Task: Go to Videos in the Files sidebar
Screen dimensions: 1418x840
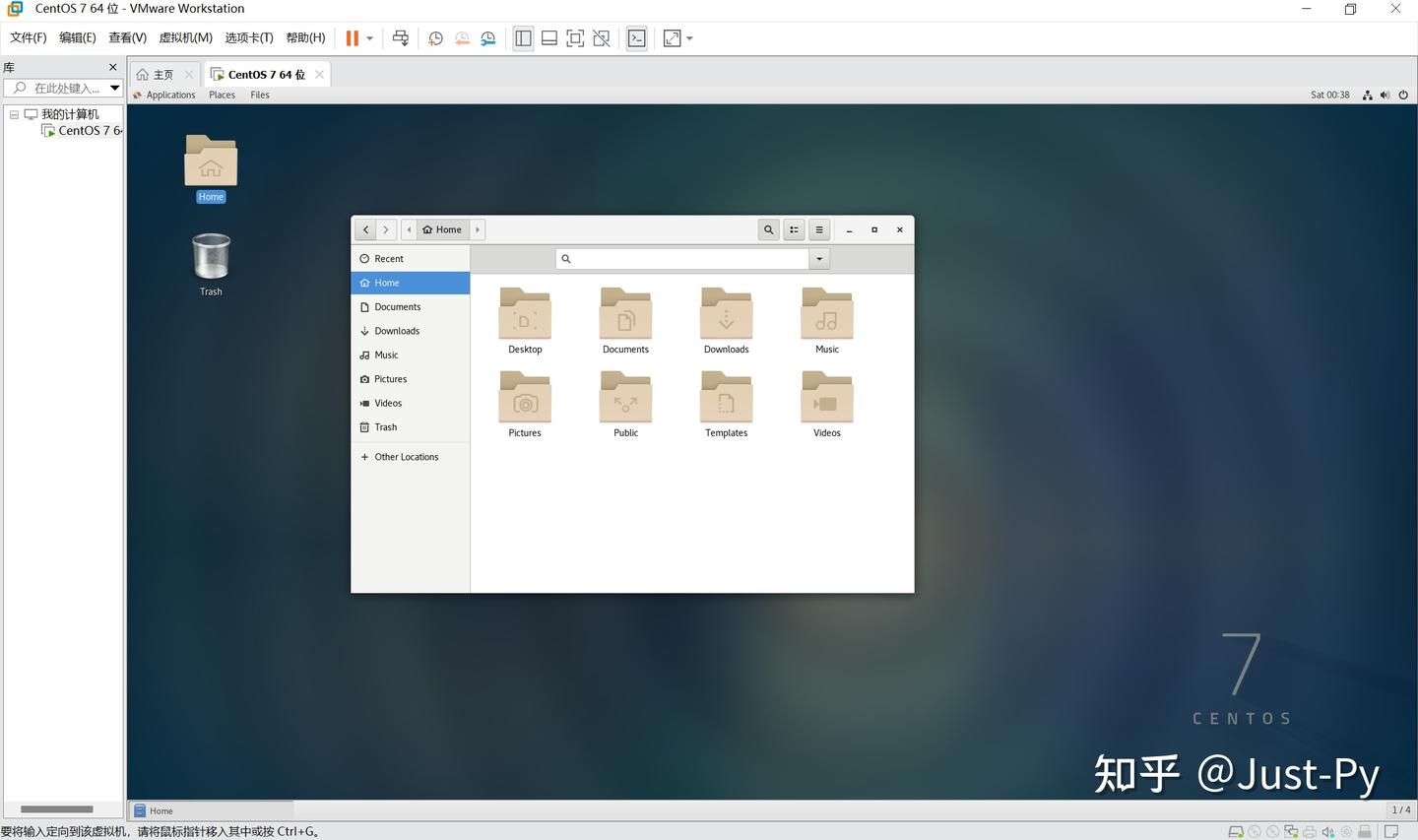Action: point(411,404)
